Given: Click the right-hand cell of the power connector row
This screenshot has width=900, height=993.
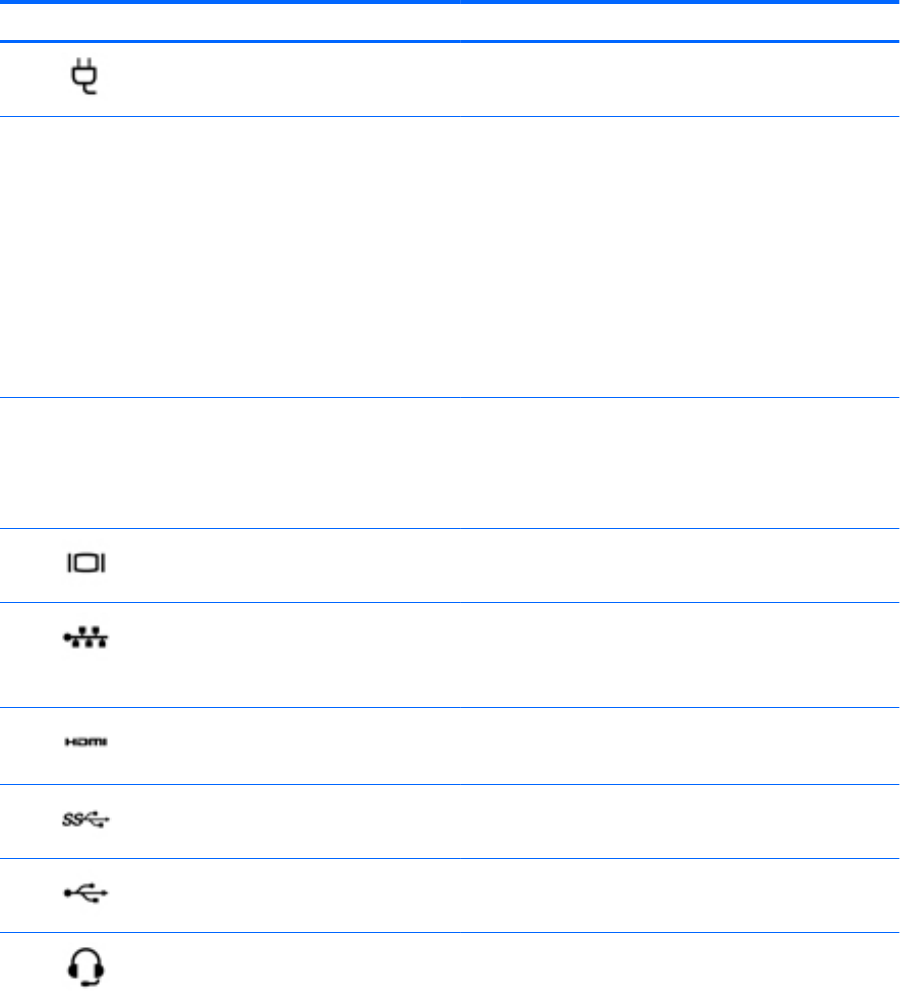Looking at the screenshot, I should [680, 79].
